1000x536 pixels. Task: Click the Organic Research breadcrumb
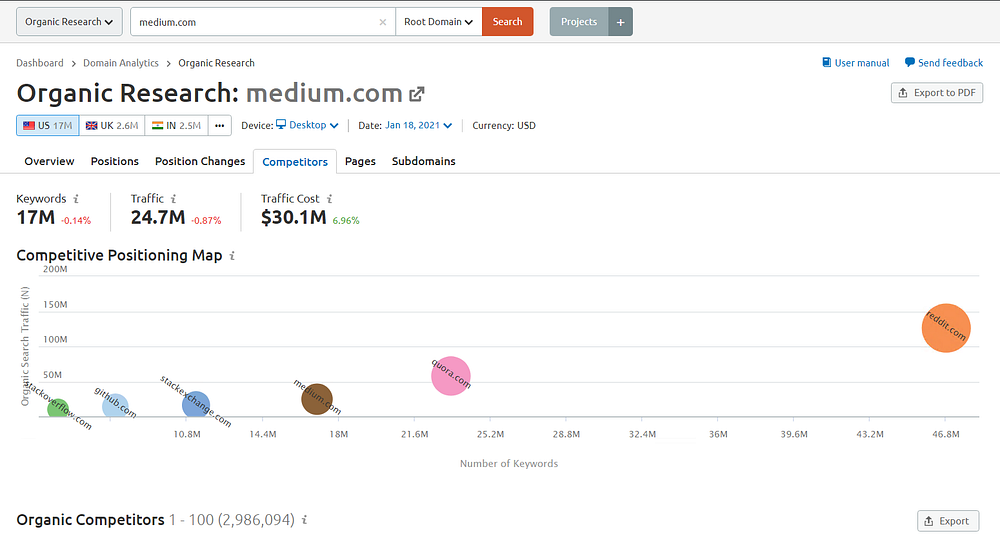pyautogui.click(x=216, y=63)
